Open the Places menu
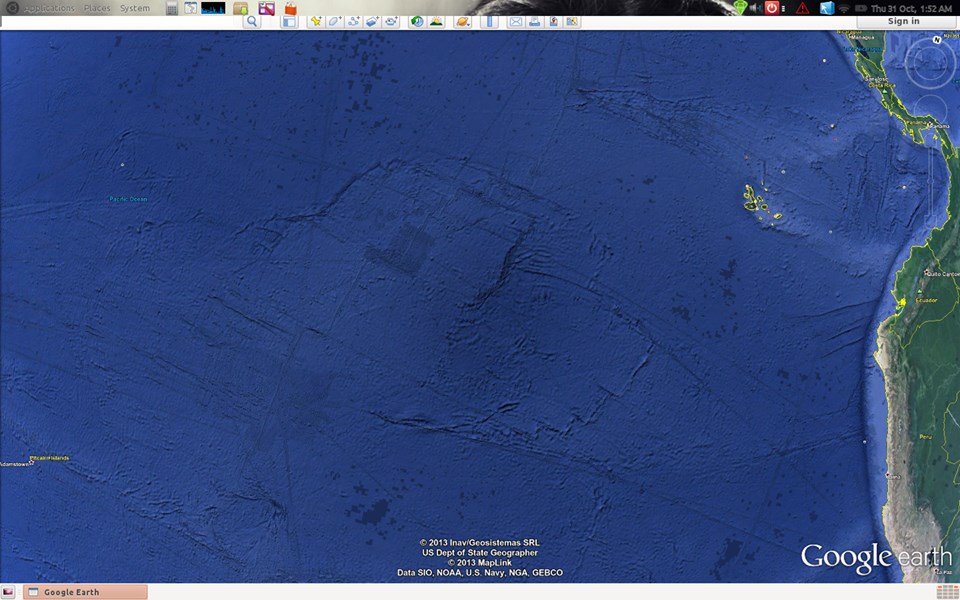Screen dimensions: 960x600 97,8
